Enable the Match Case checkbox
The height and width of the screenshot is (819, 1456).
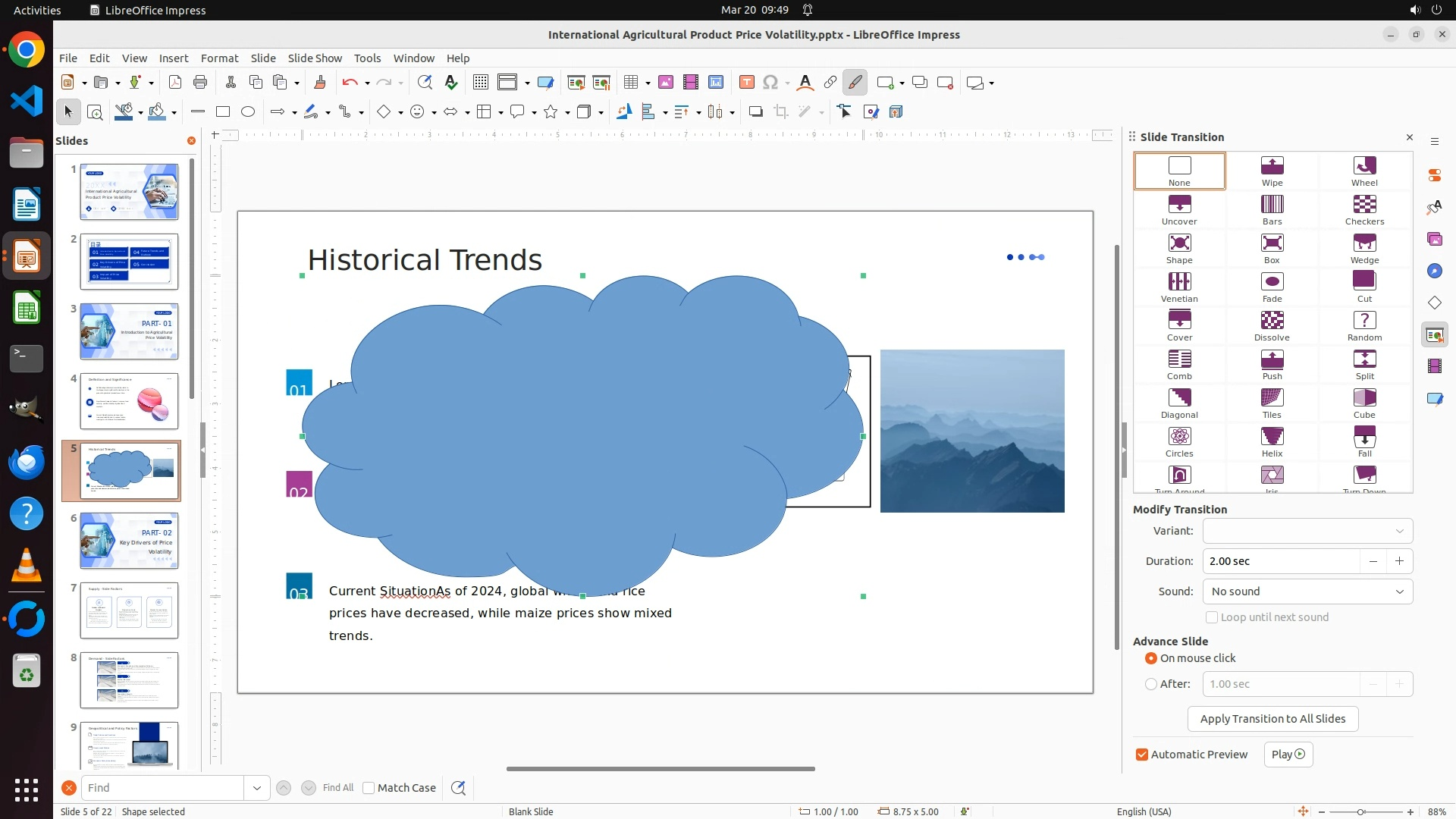tap(369, 788)
